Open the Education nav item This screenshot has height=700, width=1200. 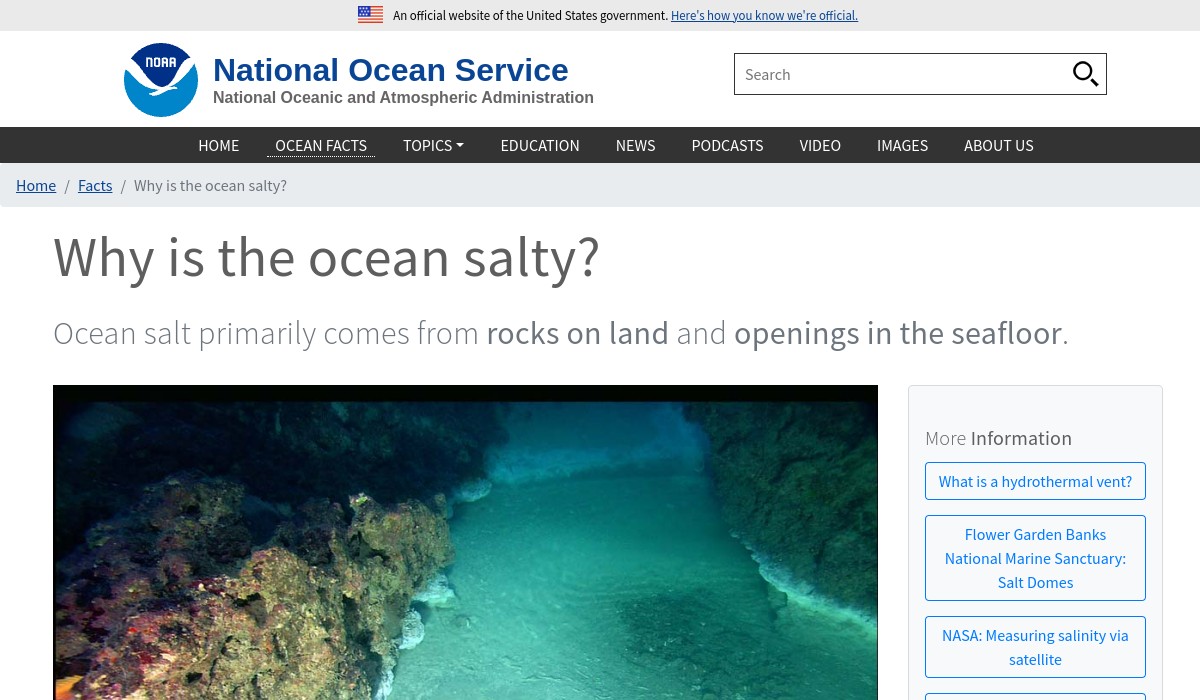click(540, 145)
